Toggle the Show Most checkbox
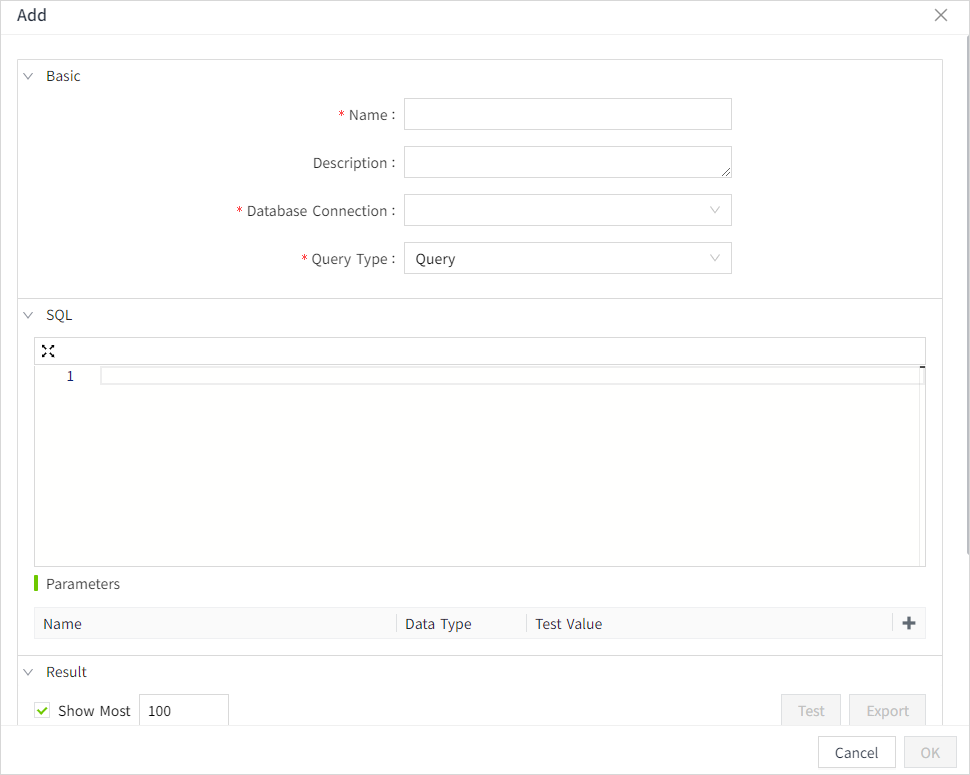This screenshot has height=775, width=970. (x=42, y=711)
